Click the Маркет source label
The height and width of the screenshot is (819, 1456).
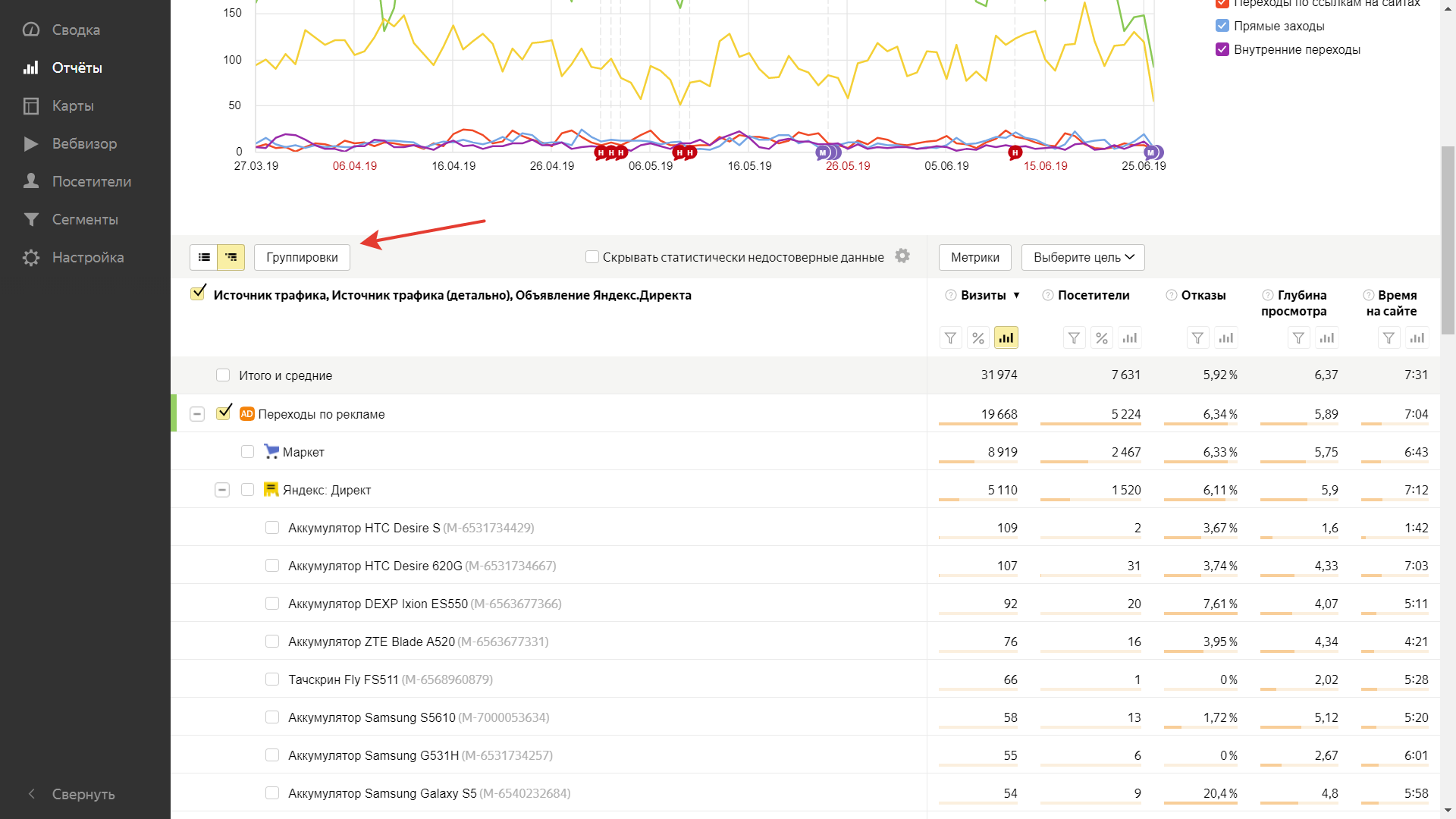(x=303, y=452)
